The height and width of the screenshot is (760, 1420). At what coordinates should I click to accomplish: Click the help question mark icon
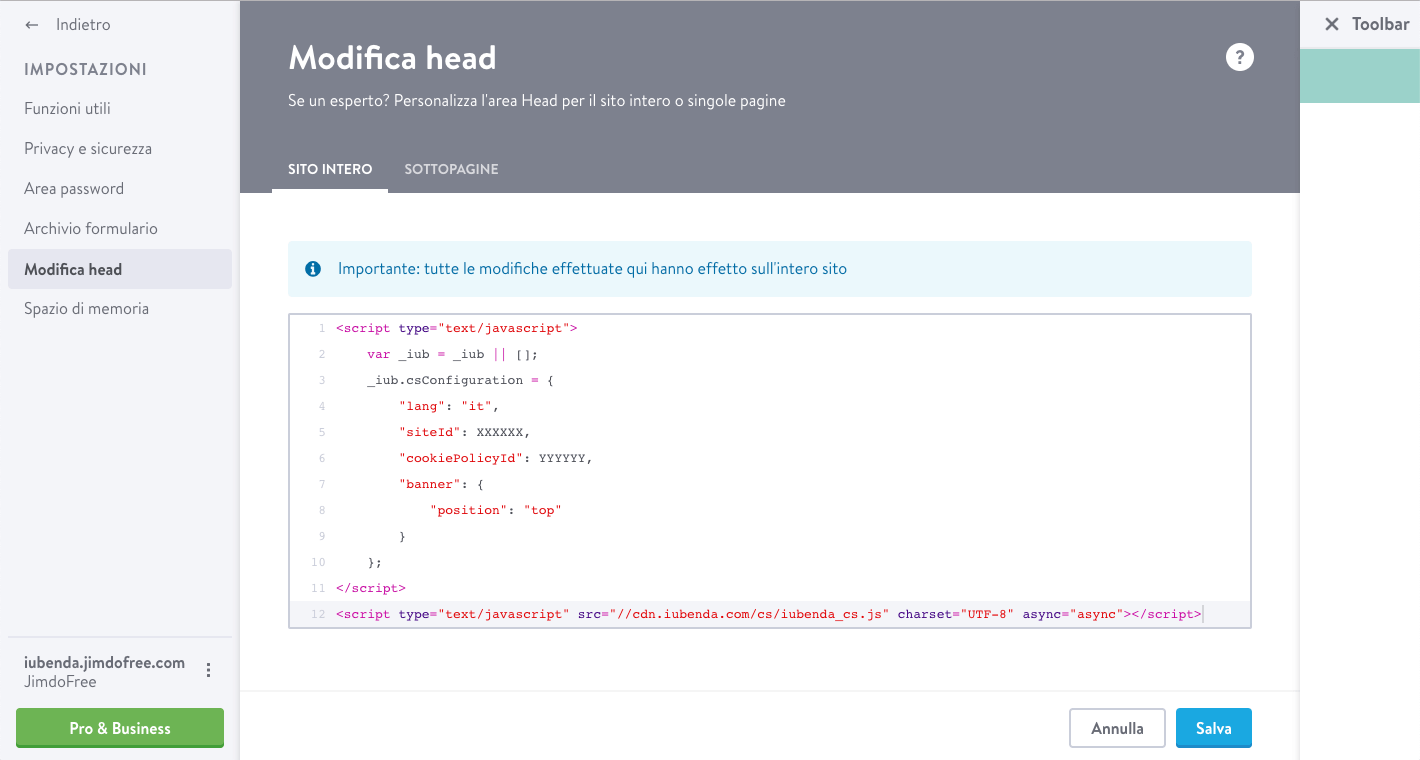coord(1239,57)
